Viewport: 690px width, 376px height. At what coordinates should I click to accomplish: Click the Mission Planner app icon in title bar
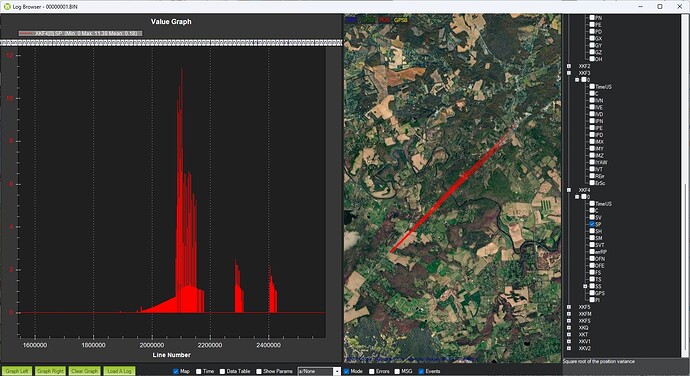(7, 7)
